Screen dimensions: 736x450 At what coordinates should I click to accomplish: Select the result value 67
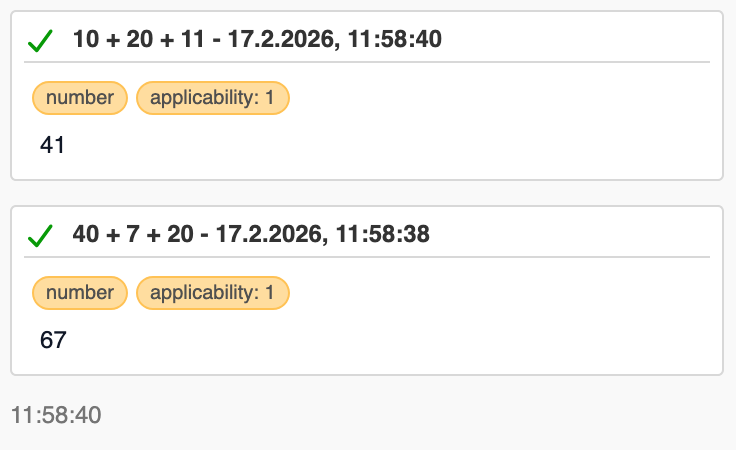point(53,340)
